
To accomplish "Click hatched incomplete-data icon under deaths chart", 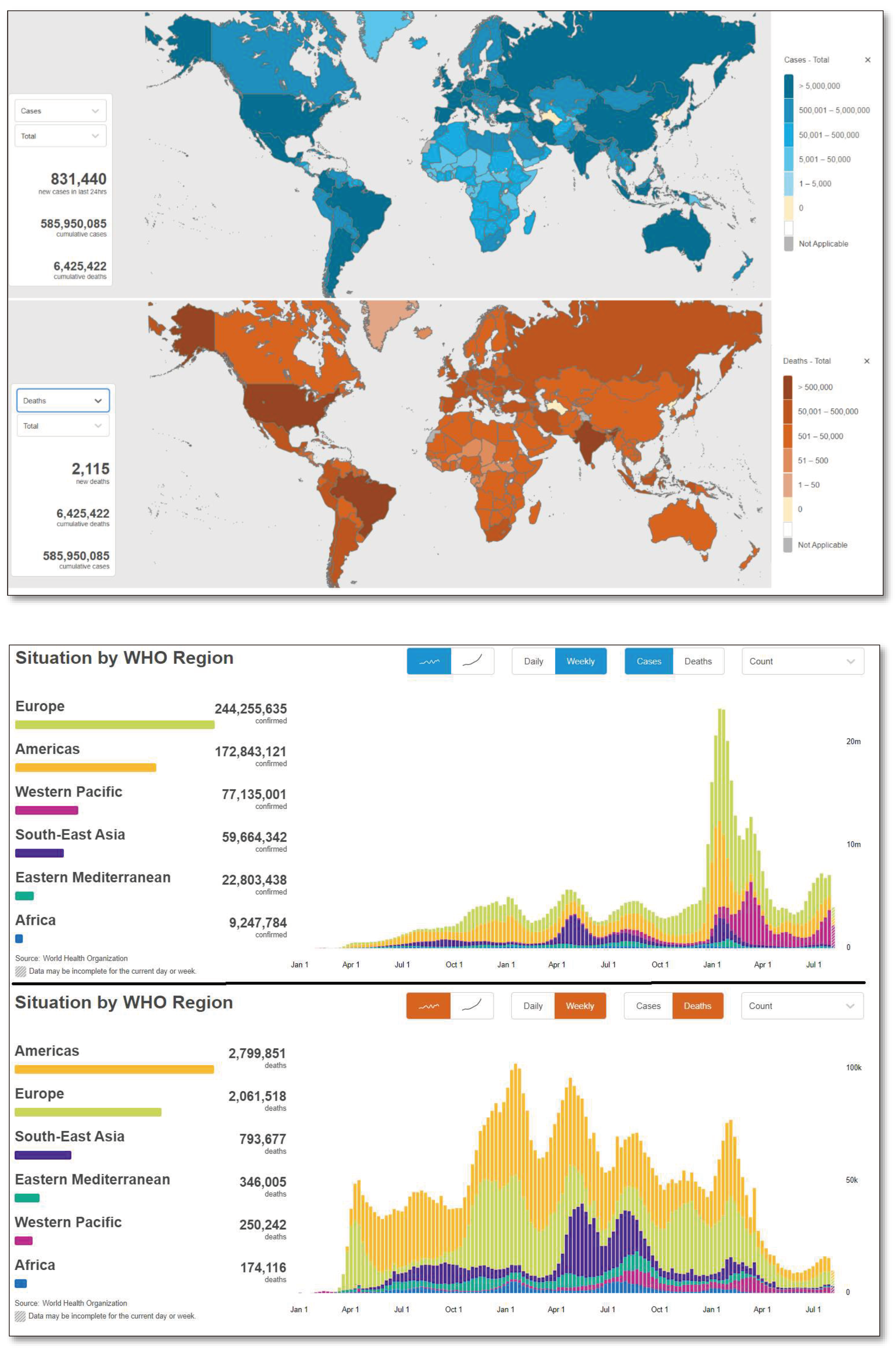I will (x=20, y=1316).
